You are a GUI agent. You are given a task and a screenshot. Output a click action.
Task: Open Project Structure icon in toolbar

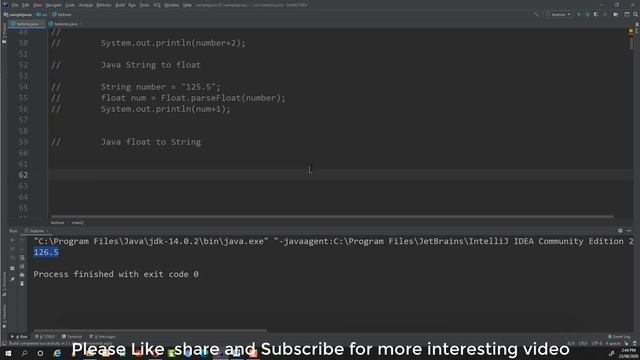click(x=627, y=14)
